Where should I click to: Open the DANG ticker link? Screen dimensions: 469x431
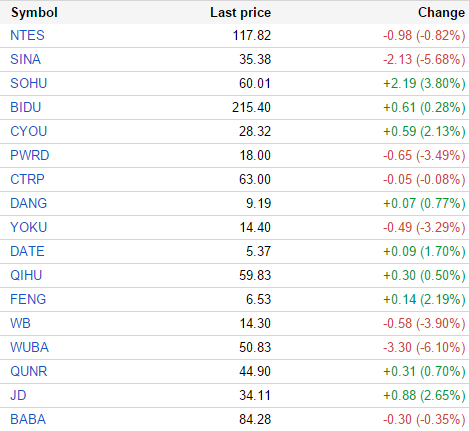pos(29,203)
